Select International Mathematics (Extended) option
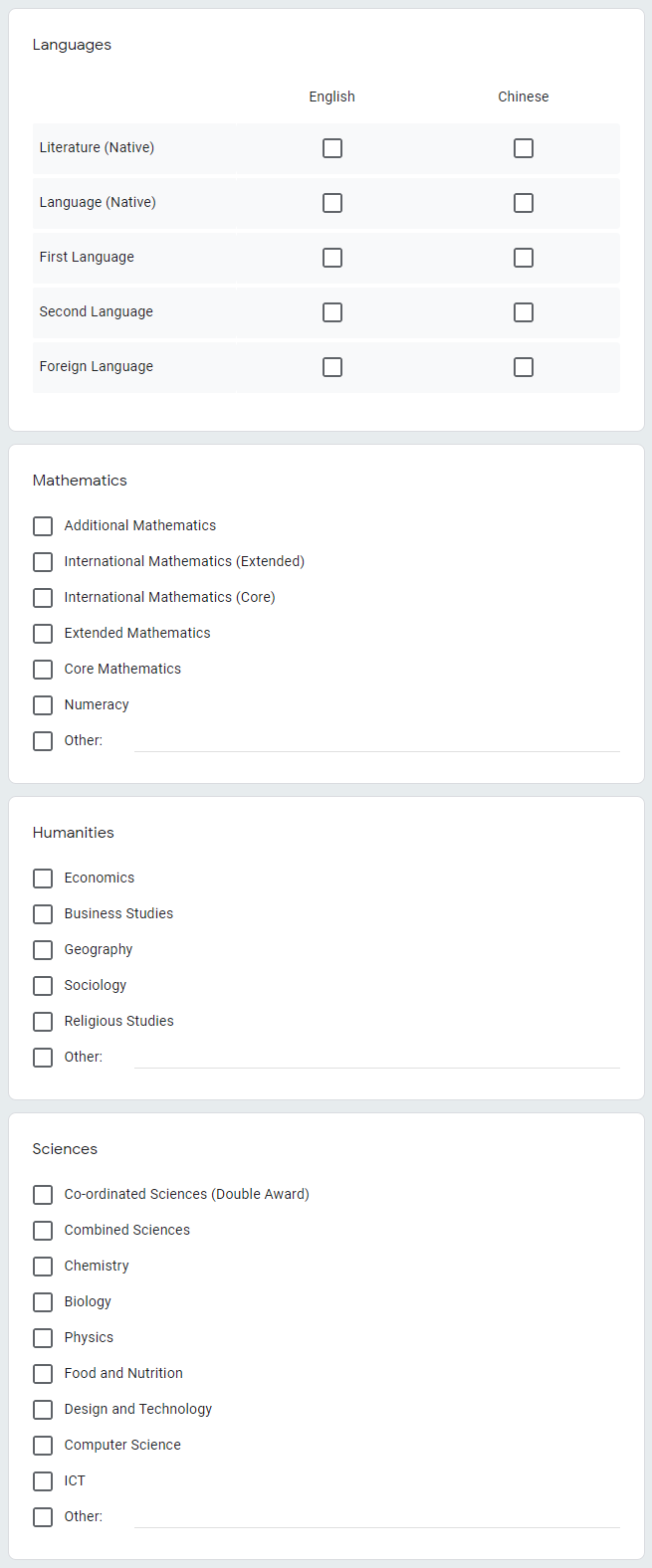 (43, 562)
